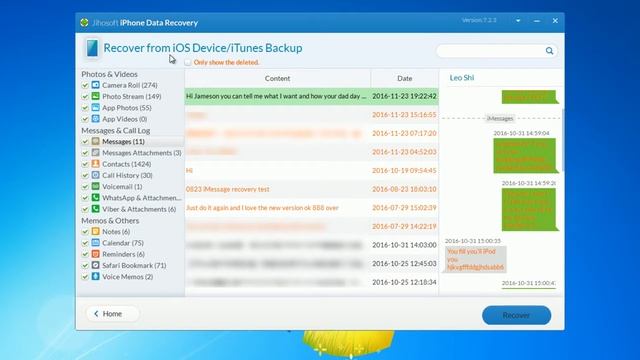640x360 pixels.
Task: Click the Calendar icon
Action: pyautogui.click(x=96, y=242)
